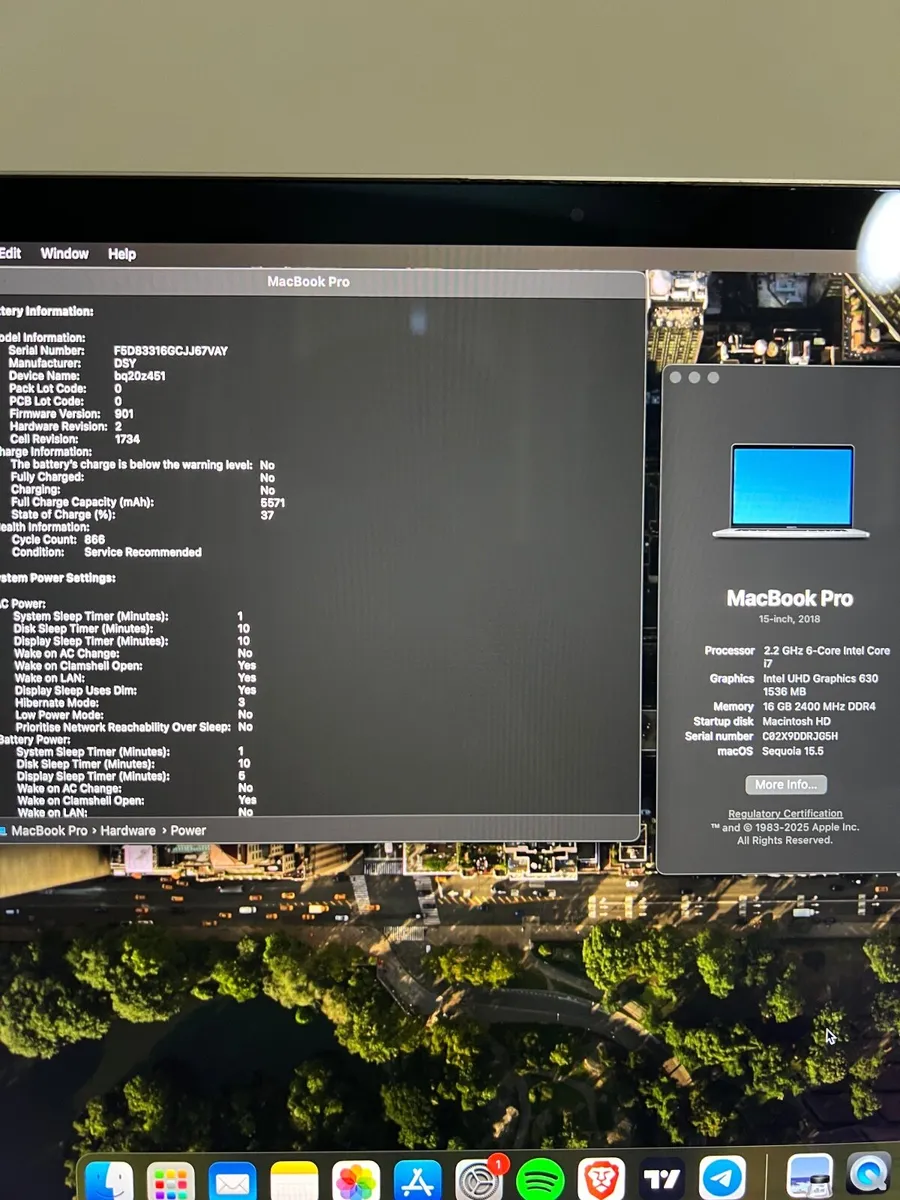Screen dimensions: 900x1200
Task: Select the macOS Sequoia 15.5 text
Action: coord(793,751)
